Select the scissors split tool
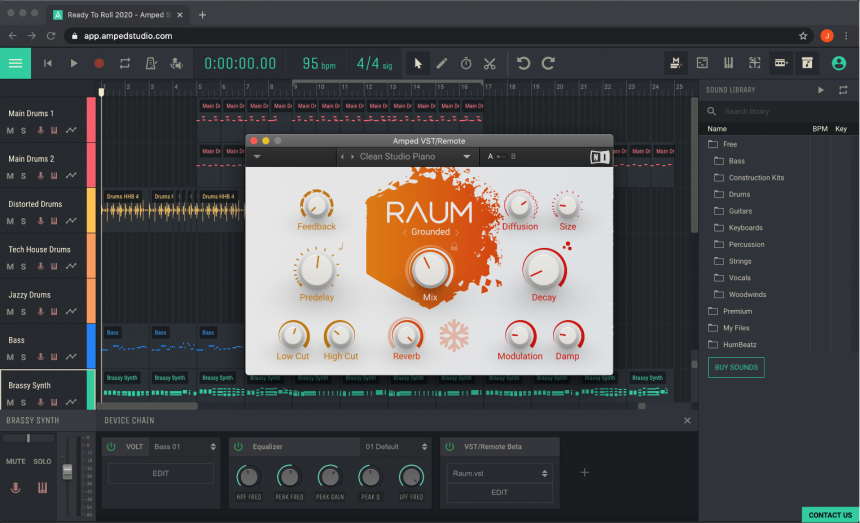Image resolution: width=860 pixels, height=523 pixels. [490, 64]
